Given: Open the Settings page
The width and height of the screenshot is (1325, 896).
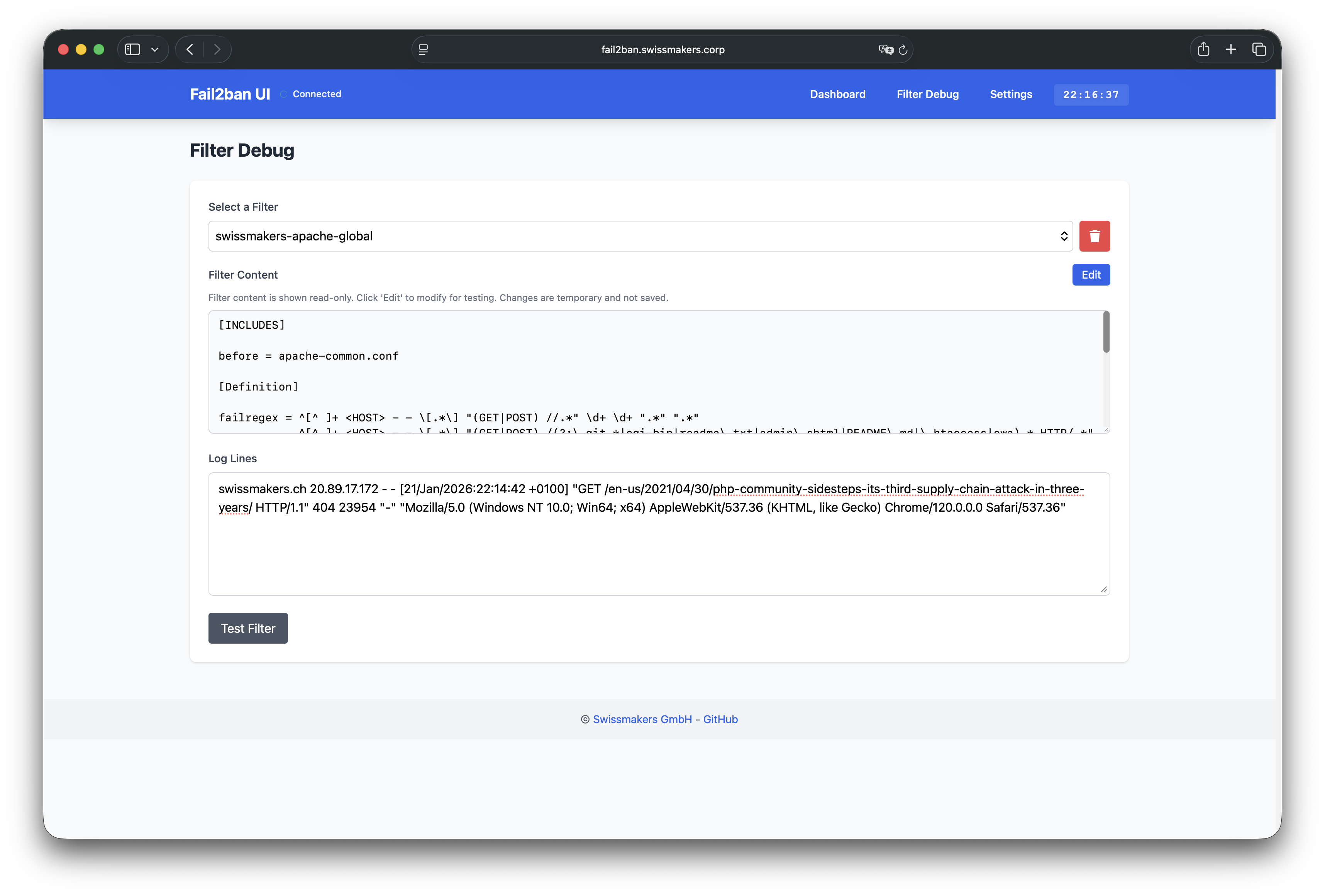Looking at the screenshot, I should pos(1010,94).
